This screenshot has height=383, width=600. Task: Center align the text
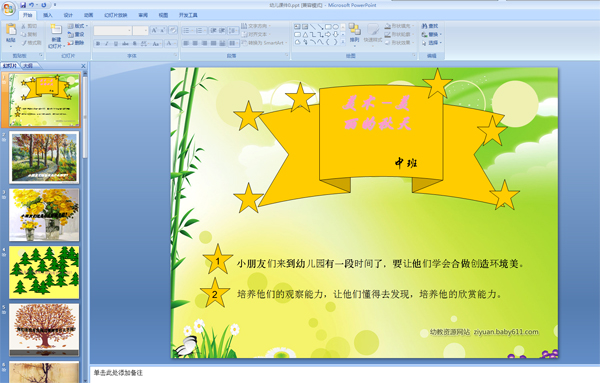click(195, 43)
